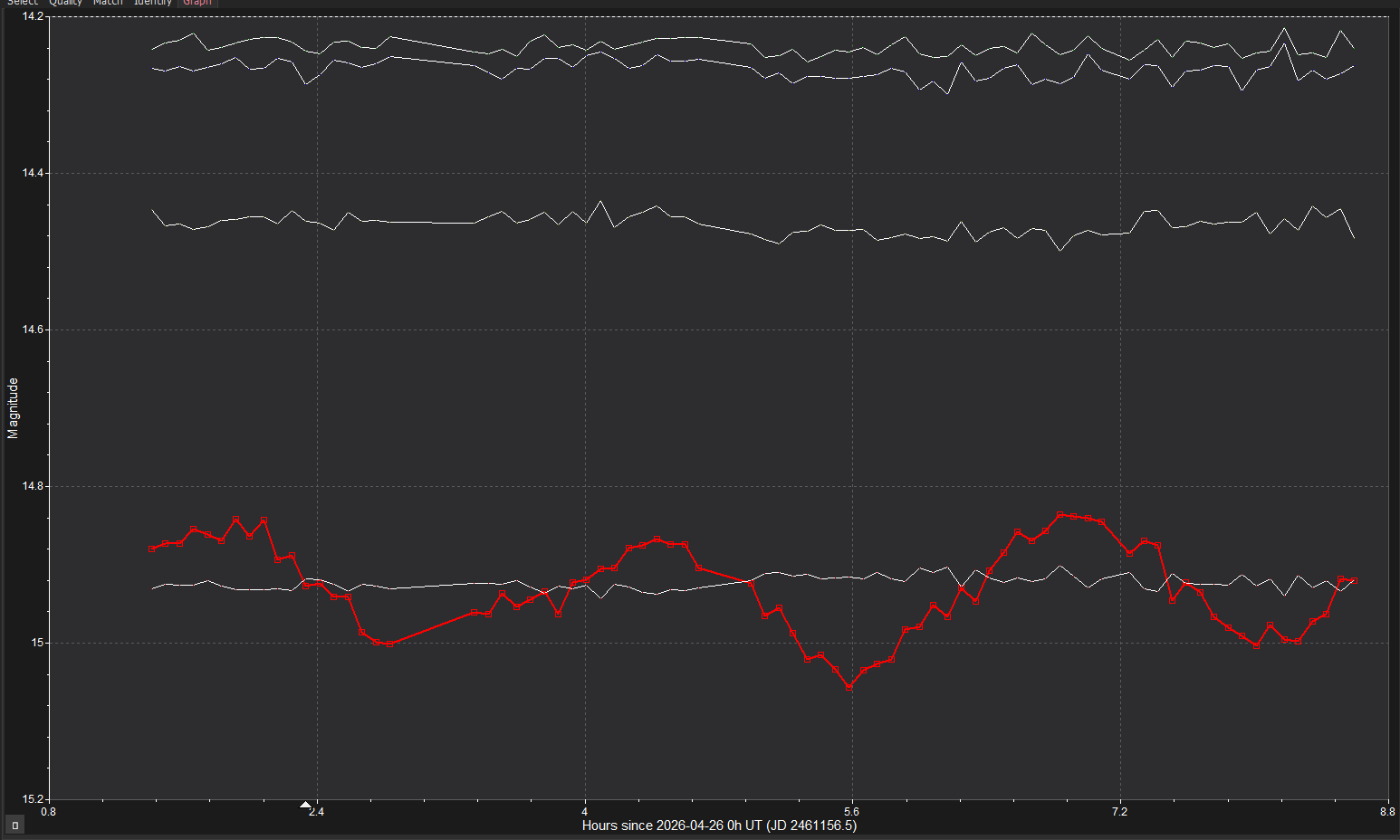Switch to the Select tab
The height and width of the screenshot is (840, 1400).
click(23, 3)
